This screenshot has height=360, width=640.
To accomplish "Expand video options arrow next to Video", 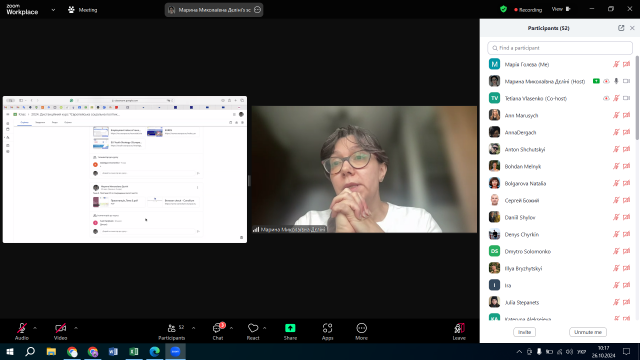I will pos(76,328).
